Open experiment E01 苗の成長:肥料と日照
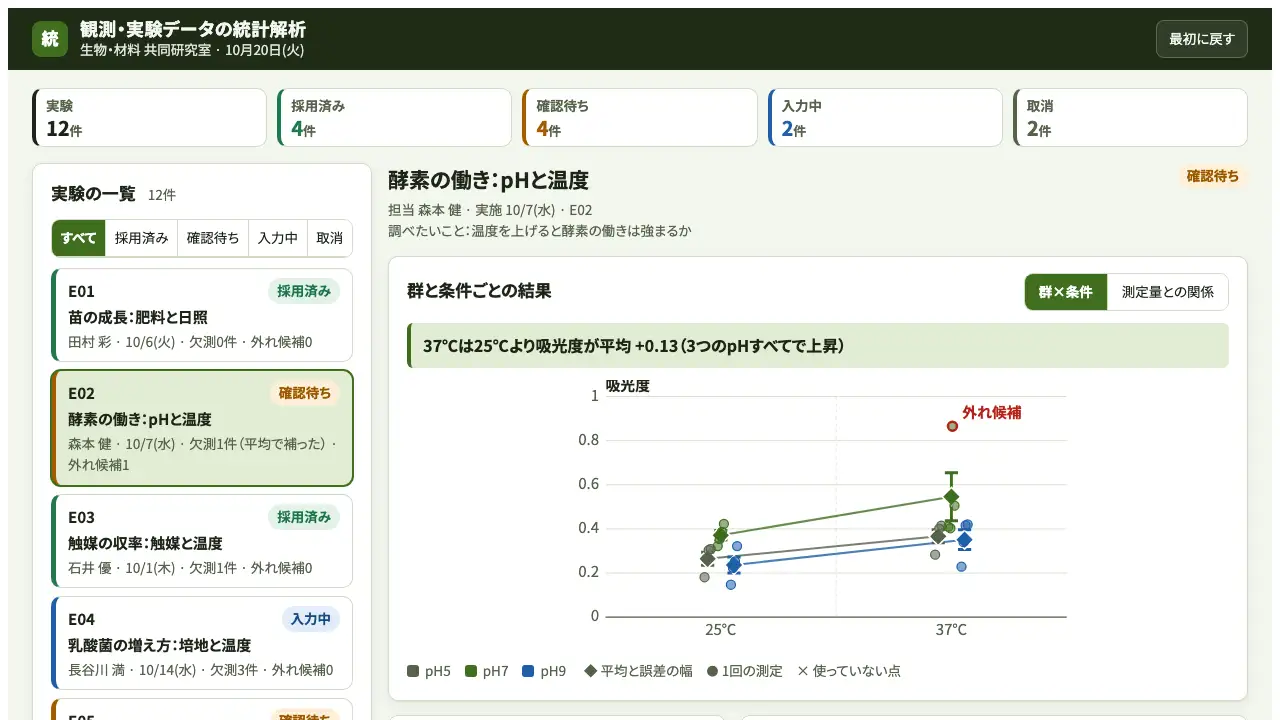This screenshot has width=1280, height=720. pyautogui.click(x=202, y=315)
